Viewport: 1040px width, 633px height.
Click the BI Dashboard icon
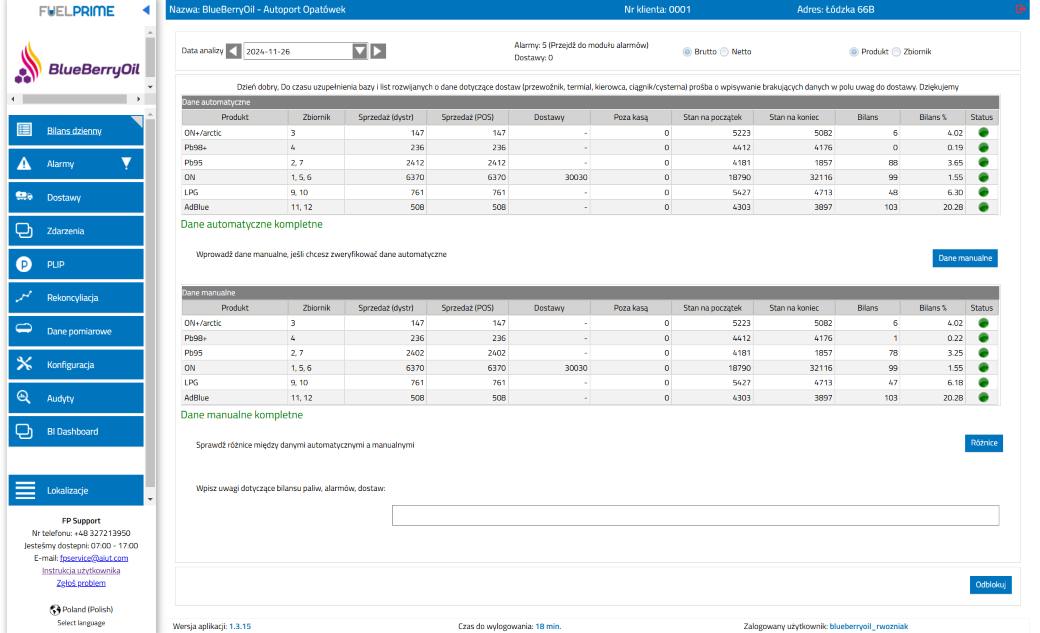coord(24,431)
